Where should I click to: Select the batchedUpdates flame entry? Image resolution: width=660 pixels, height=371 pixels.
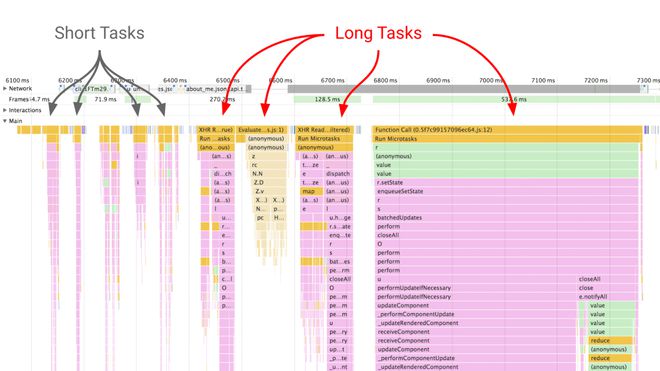(507, 218)
